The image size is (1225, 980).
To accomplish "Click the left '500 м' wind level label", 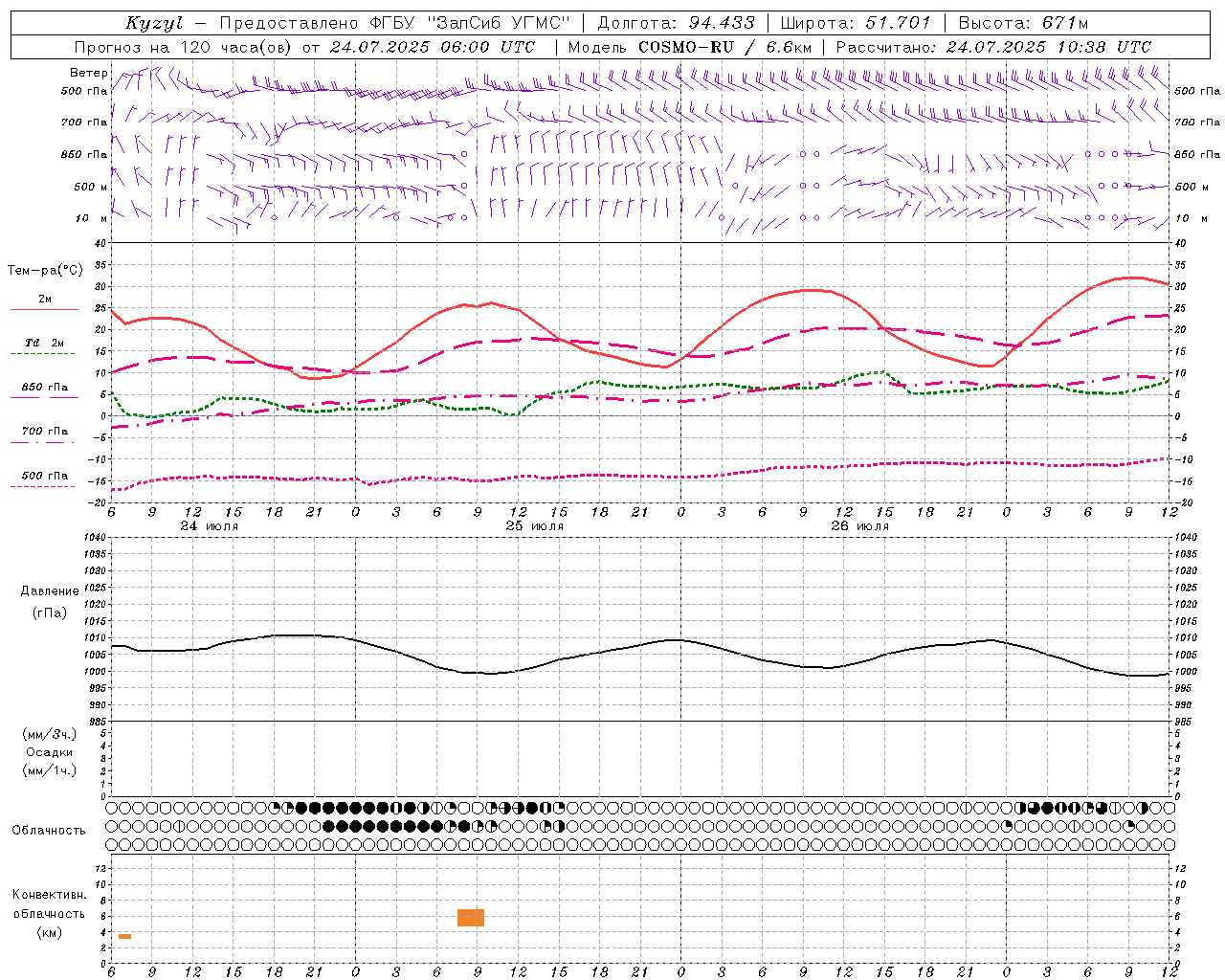I will [x=90, y=187].
